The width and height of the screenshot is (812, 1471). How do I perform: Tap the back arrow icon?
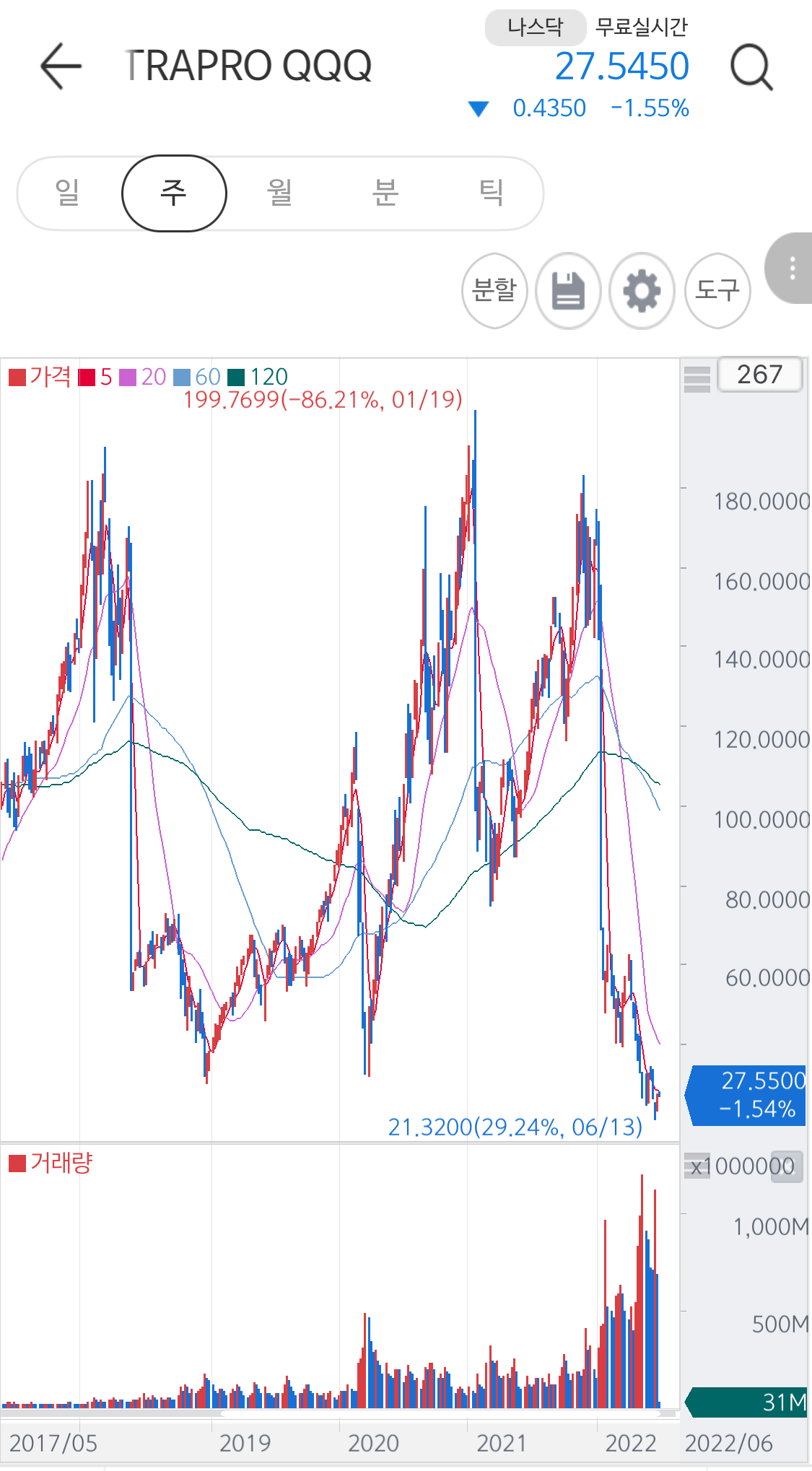[x=61, y=66]
